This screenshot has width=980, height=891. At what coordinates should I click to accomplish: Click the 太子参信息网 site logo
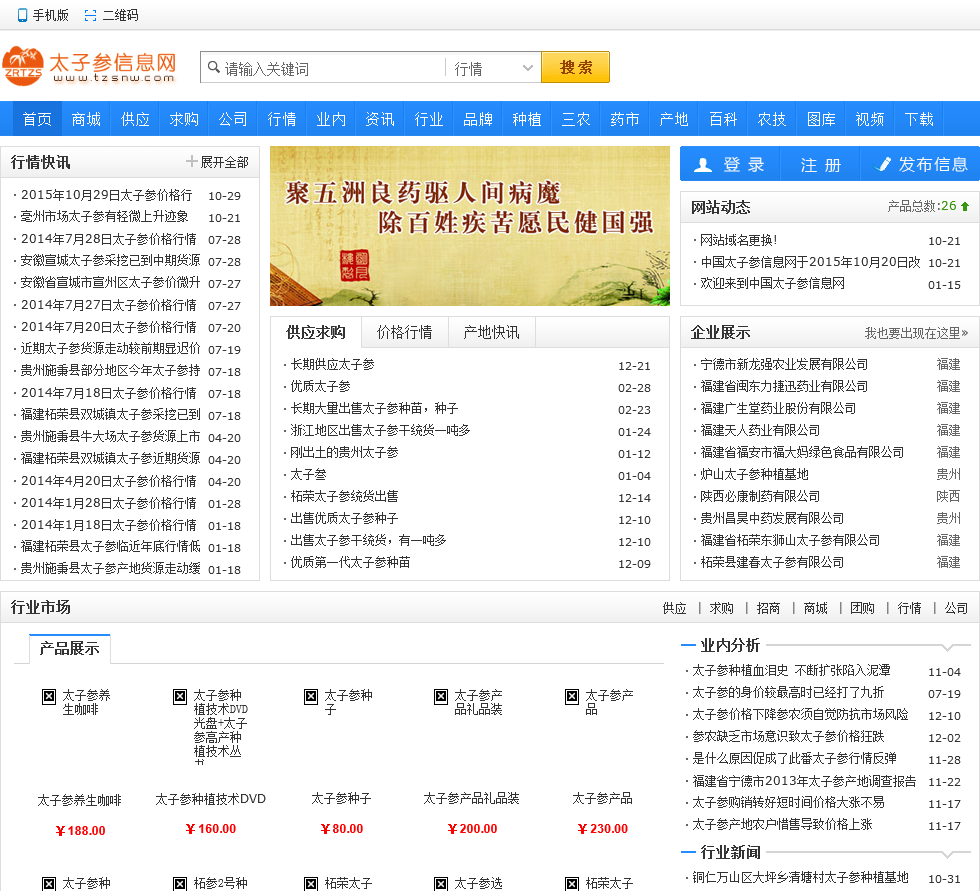90,67
